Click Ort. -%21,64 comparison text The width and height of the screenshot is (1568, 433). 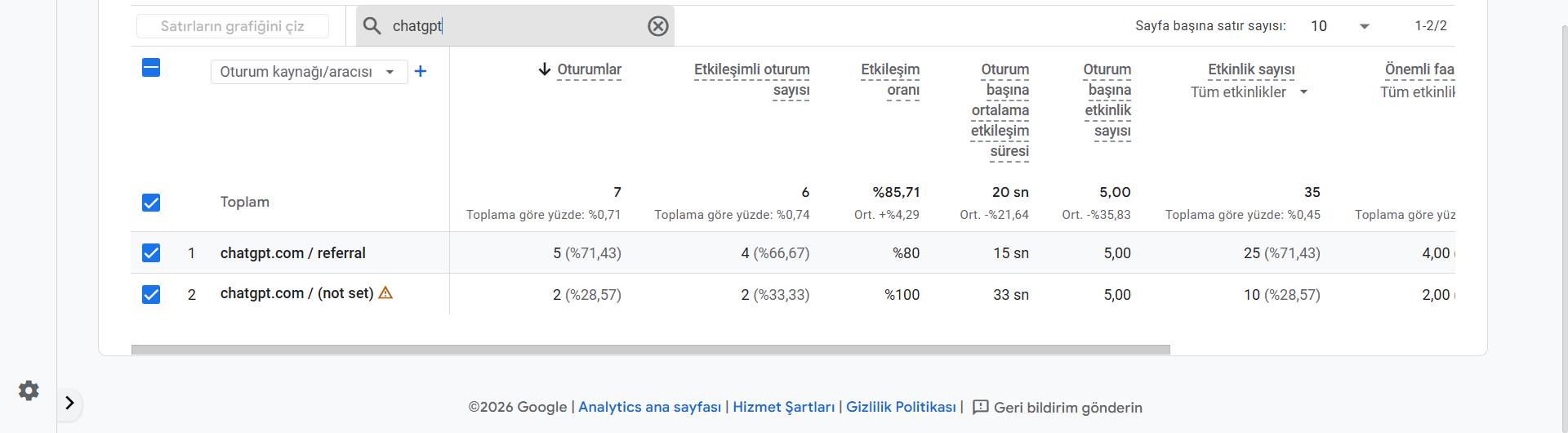(995, 215)
